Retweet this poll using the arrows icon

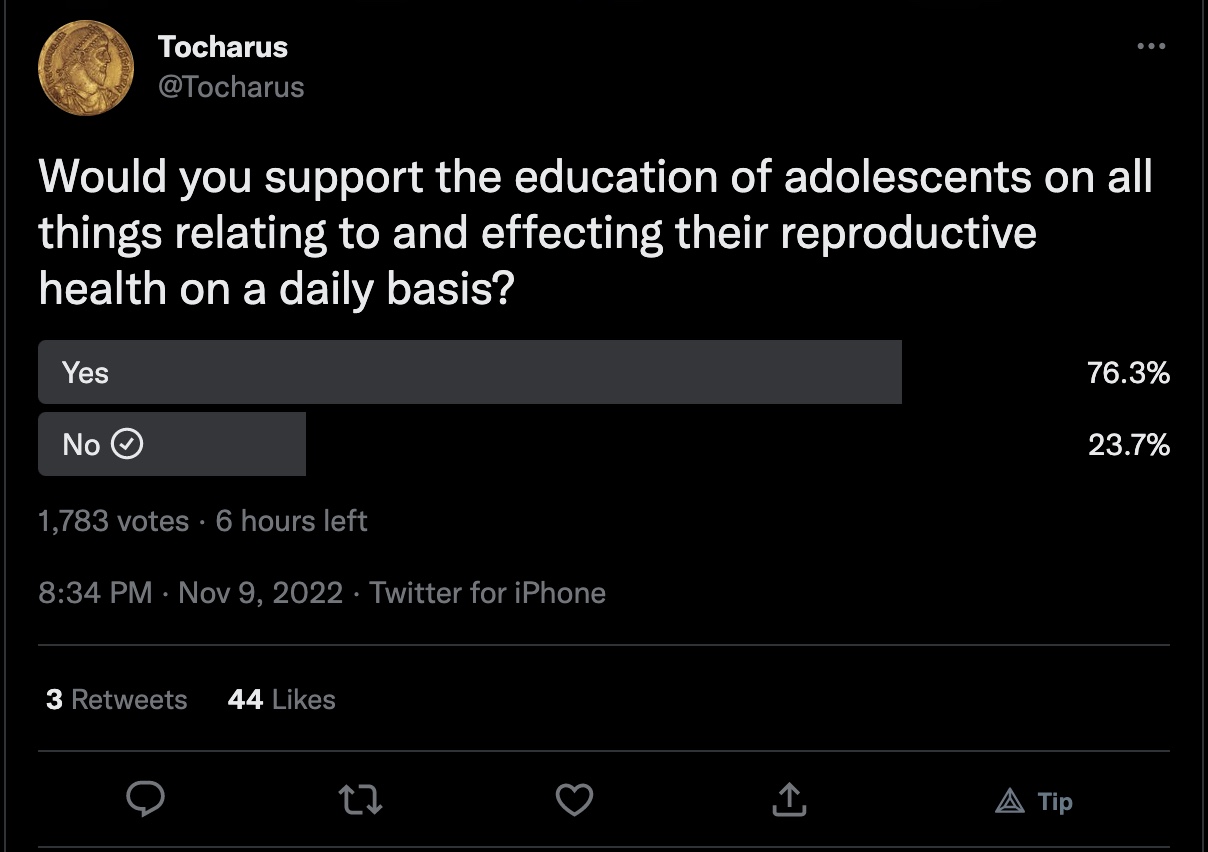pos(360,799)
